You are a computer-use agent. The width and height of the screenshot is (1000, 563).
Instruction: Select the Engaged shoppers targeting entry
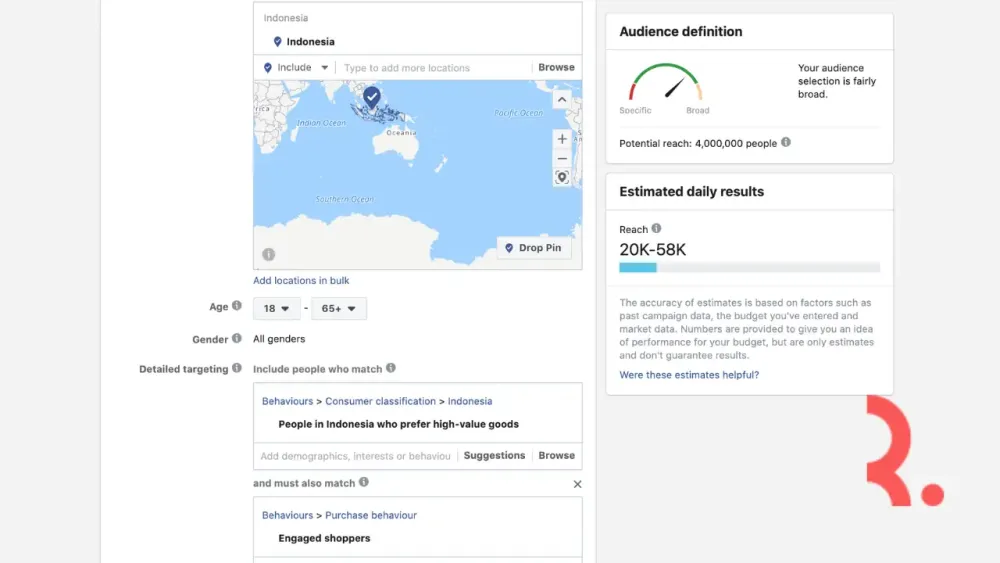pos(324,538)
